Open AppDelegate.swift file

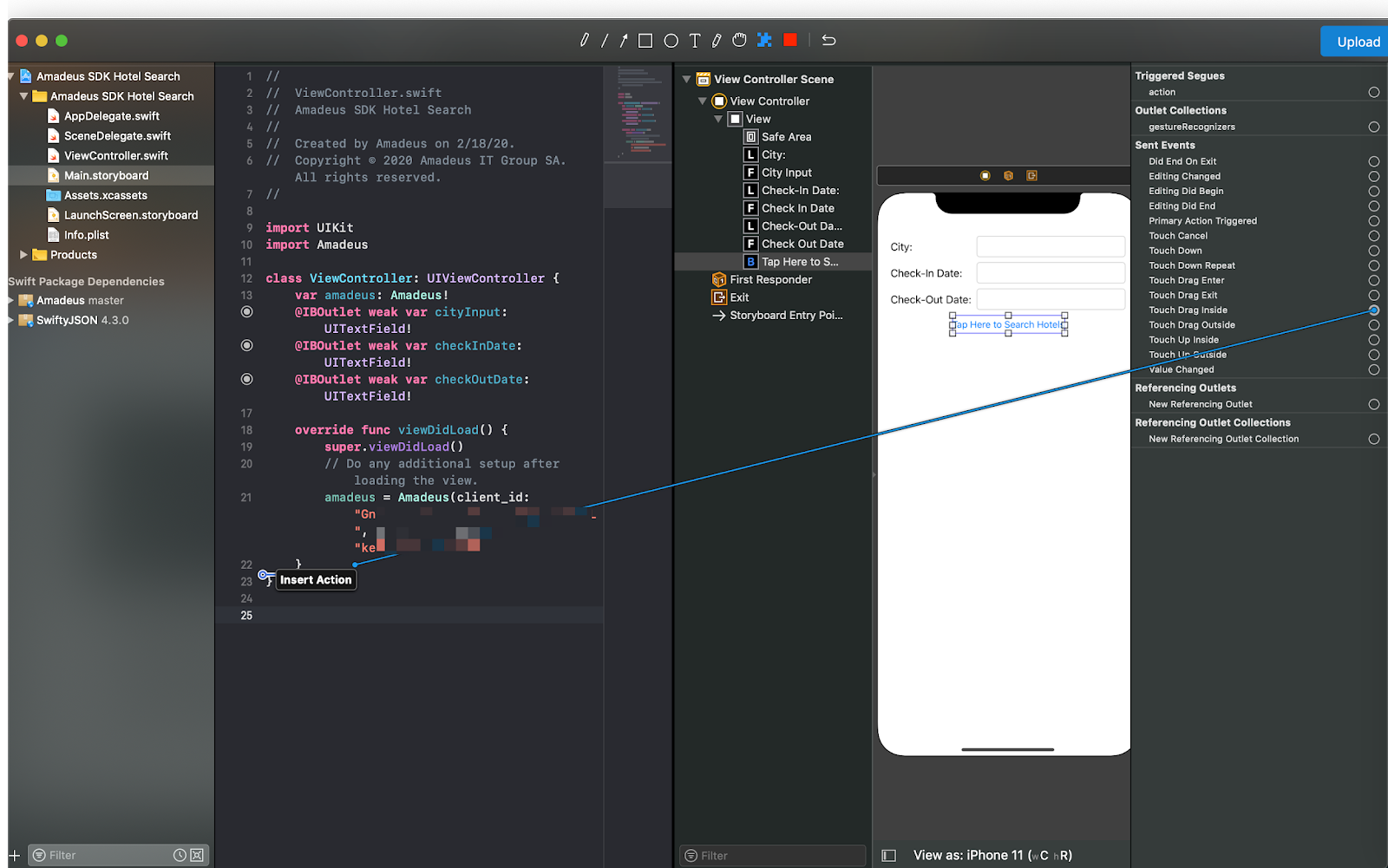(x=112, y=116)
